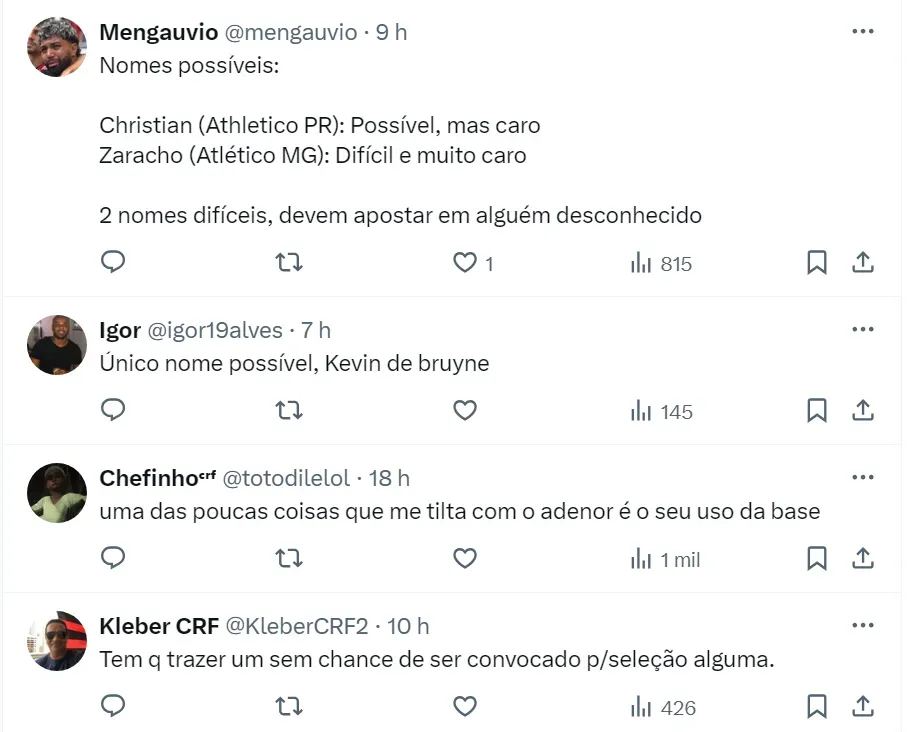Open Kleber CRF's profile name link
The height and width of the screenshot is (732, 918).
tap(159, 626)
